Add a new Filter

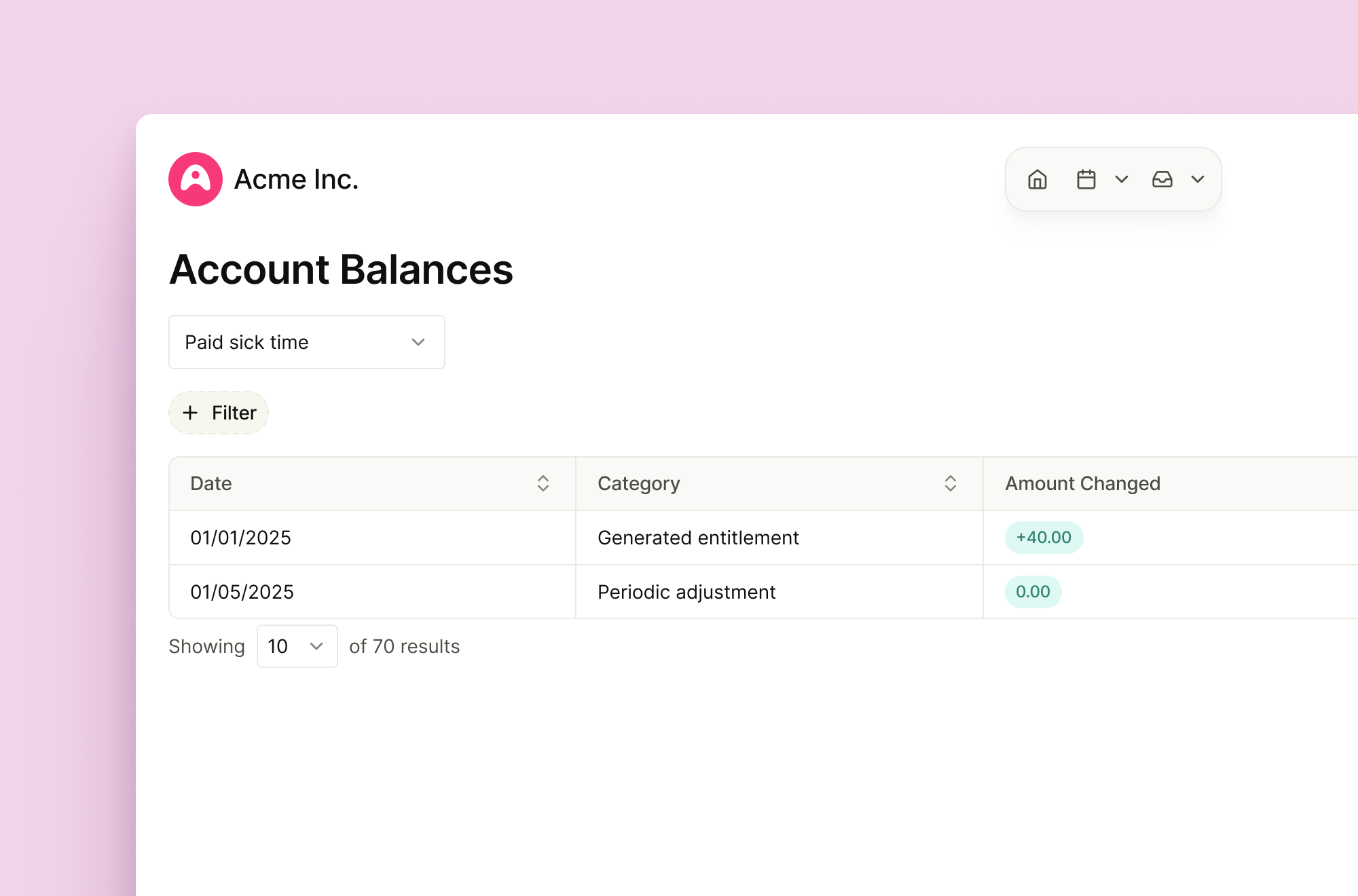pos(219,413)
